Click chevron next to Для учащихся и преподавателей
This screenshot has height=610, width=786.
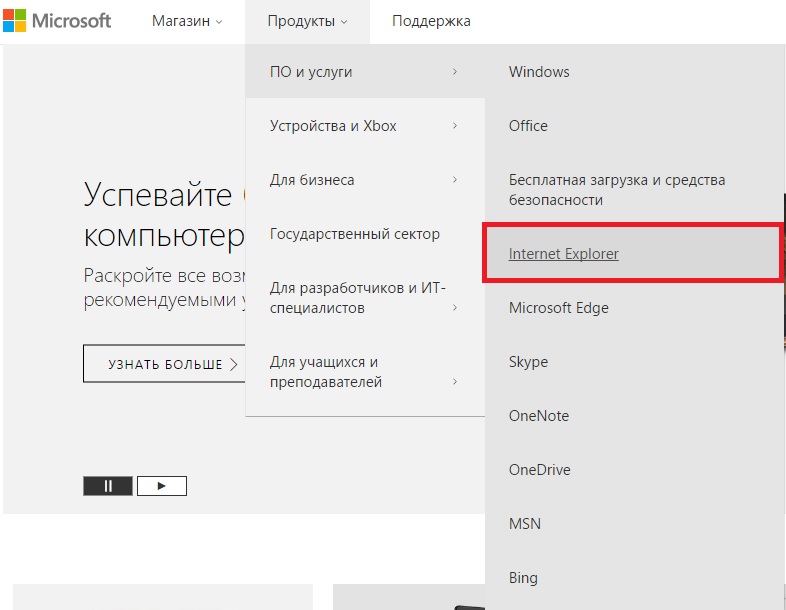click(x=455, y=381)
